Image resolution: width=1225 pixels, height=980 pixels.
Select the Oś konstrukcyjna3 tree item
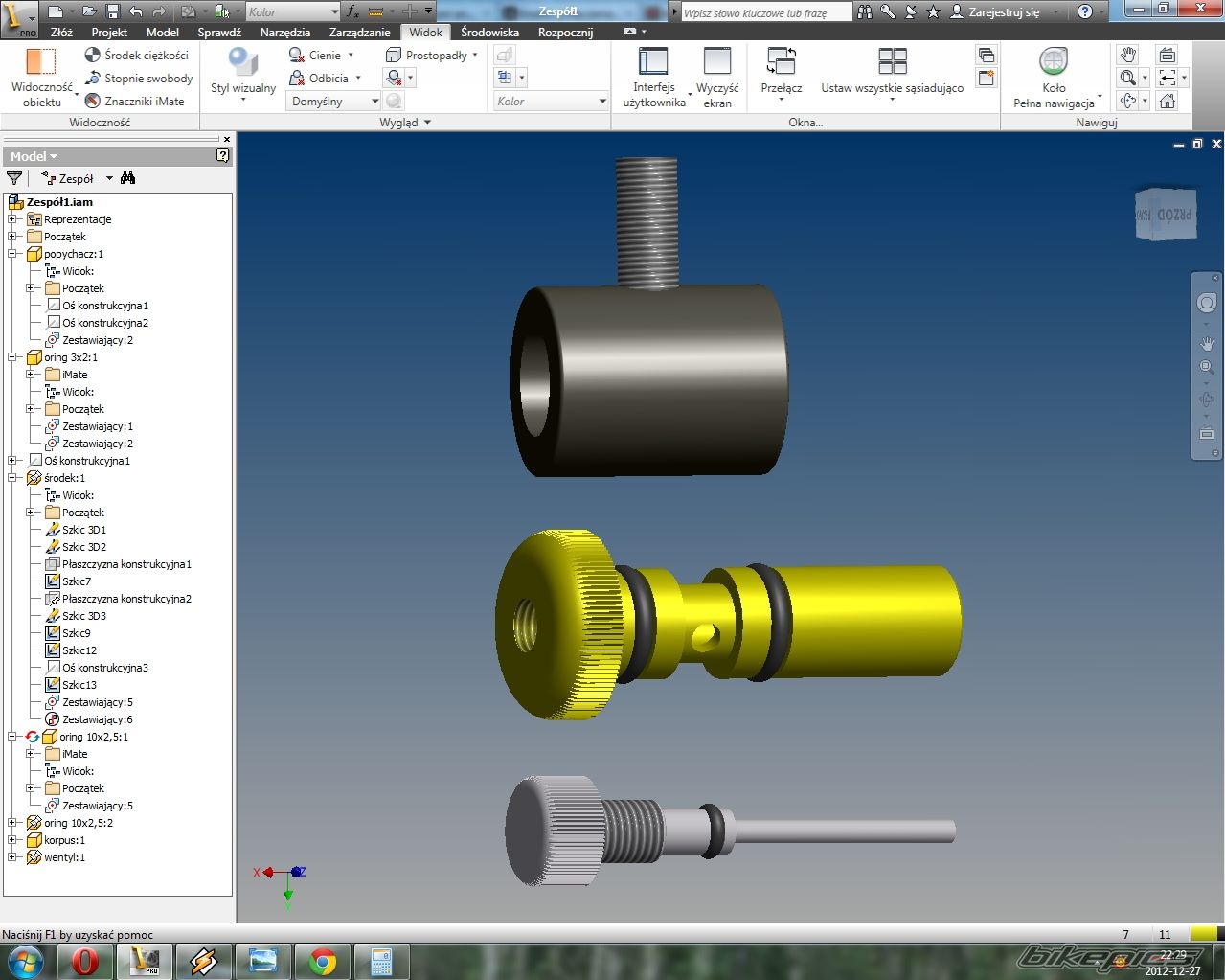coord(105,668)
